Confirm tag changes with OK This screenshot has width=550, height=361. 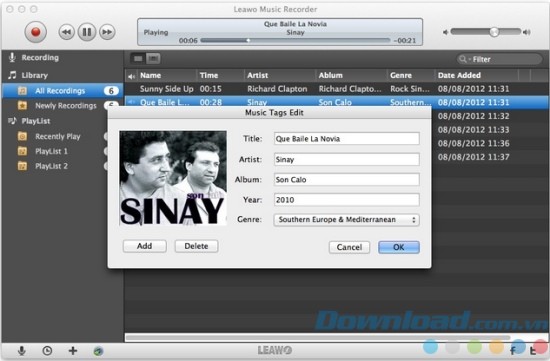click(x=399, y=247)
